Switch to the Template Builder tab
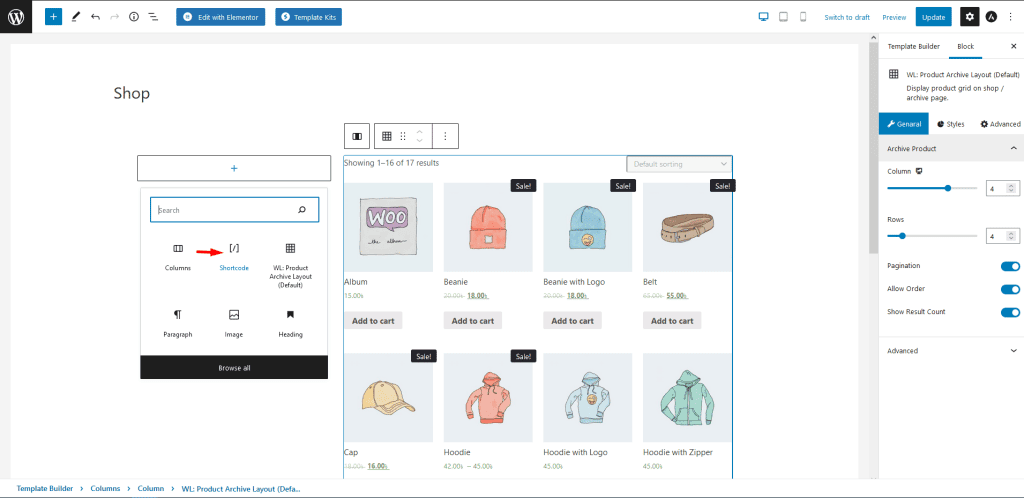This screenshot has width=1024, height=498. point(913,46)
